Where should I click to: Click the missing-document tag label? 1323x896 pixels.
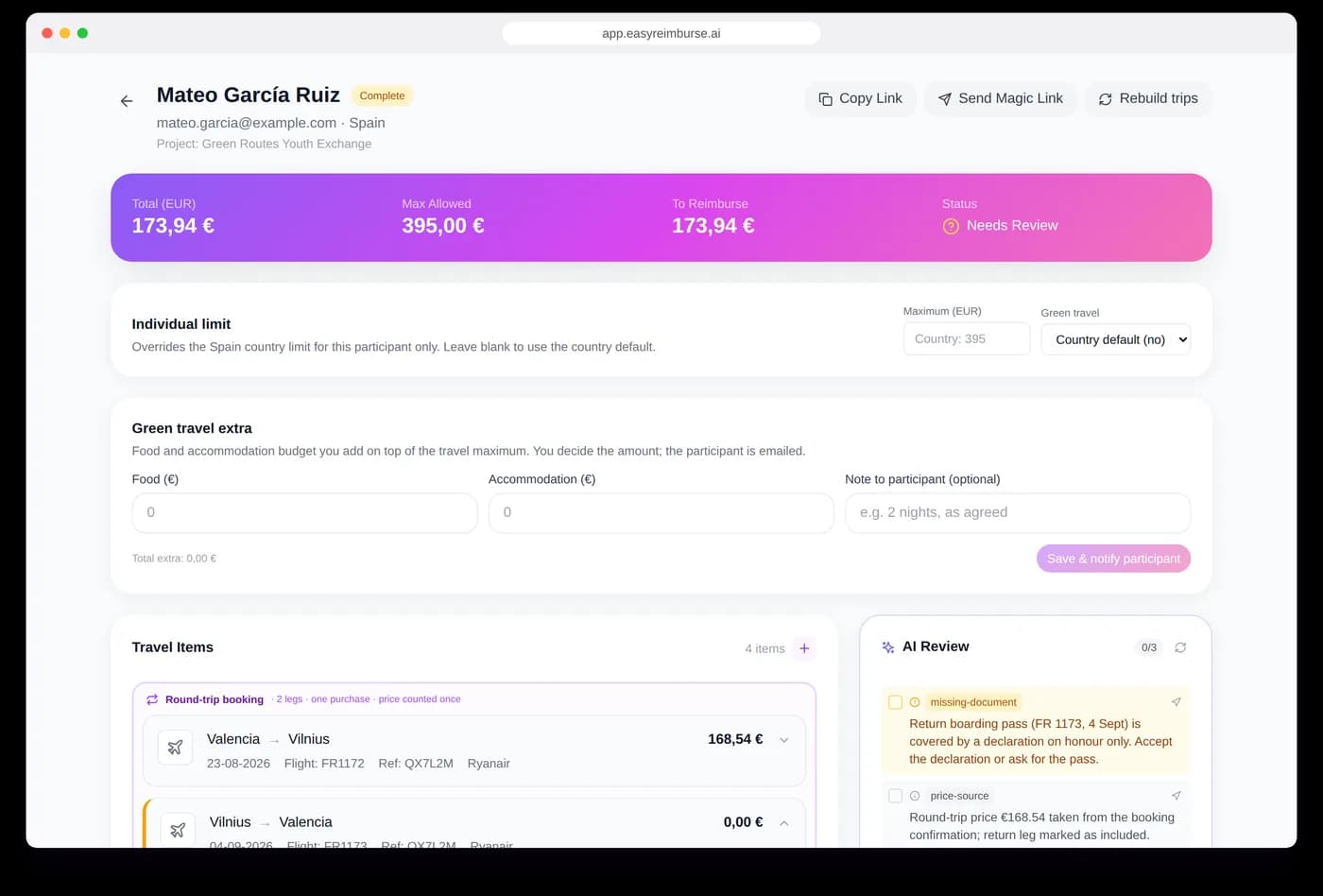point(973,702)
